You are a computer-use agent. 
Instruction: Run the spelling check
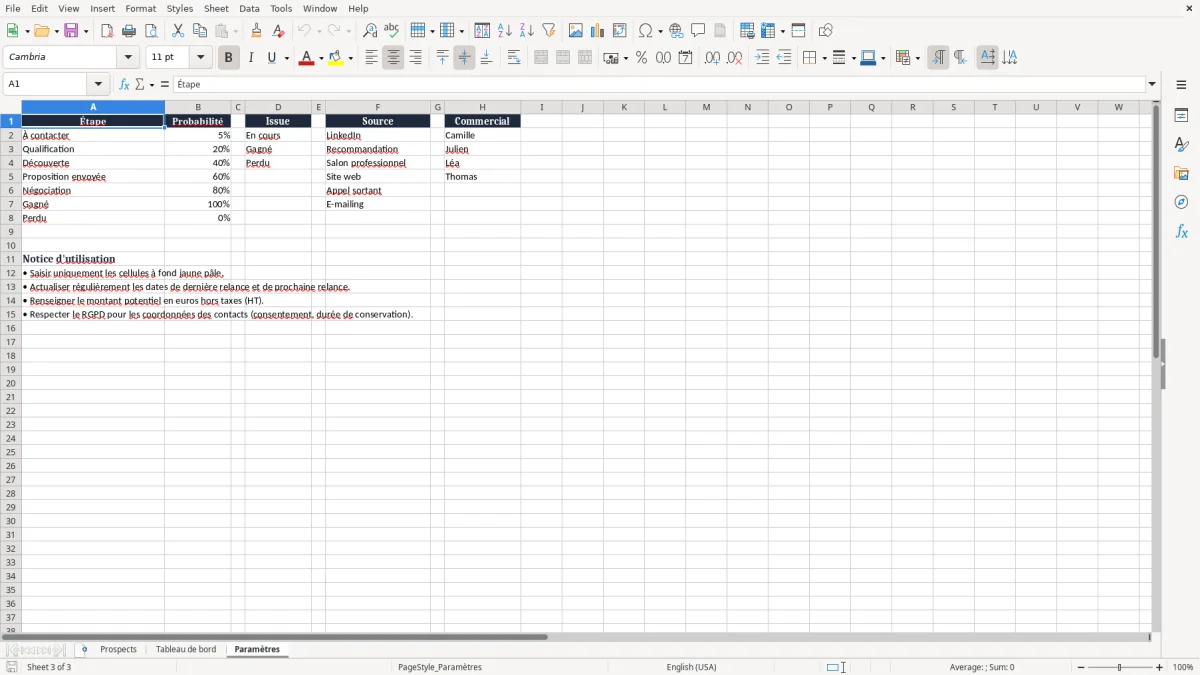[x=392, y=31]
